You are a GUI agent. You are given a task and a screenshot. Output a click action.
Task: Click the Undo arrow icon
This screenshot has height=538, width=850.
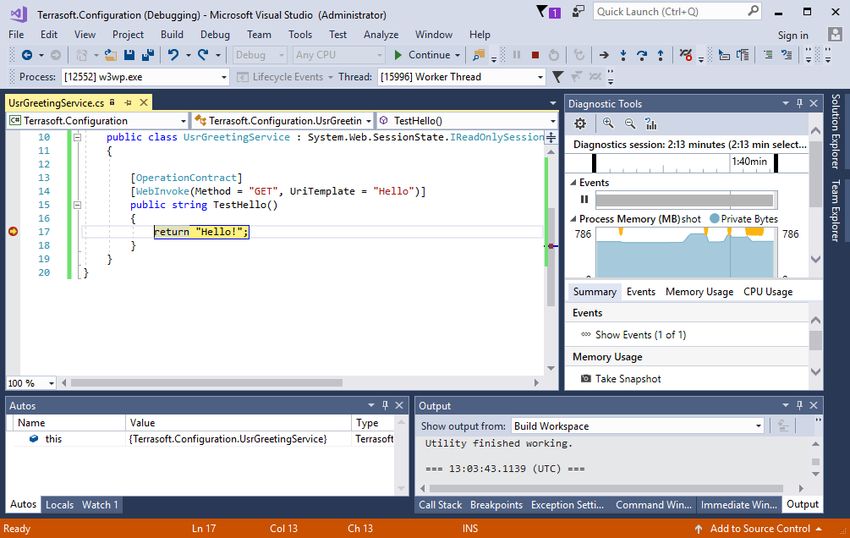[173, 55]
